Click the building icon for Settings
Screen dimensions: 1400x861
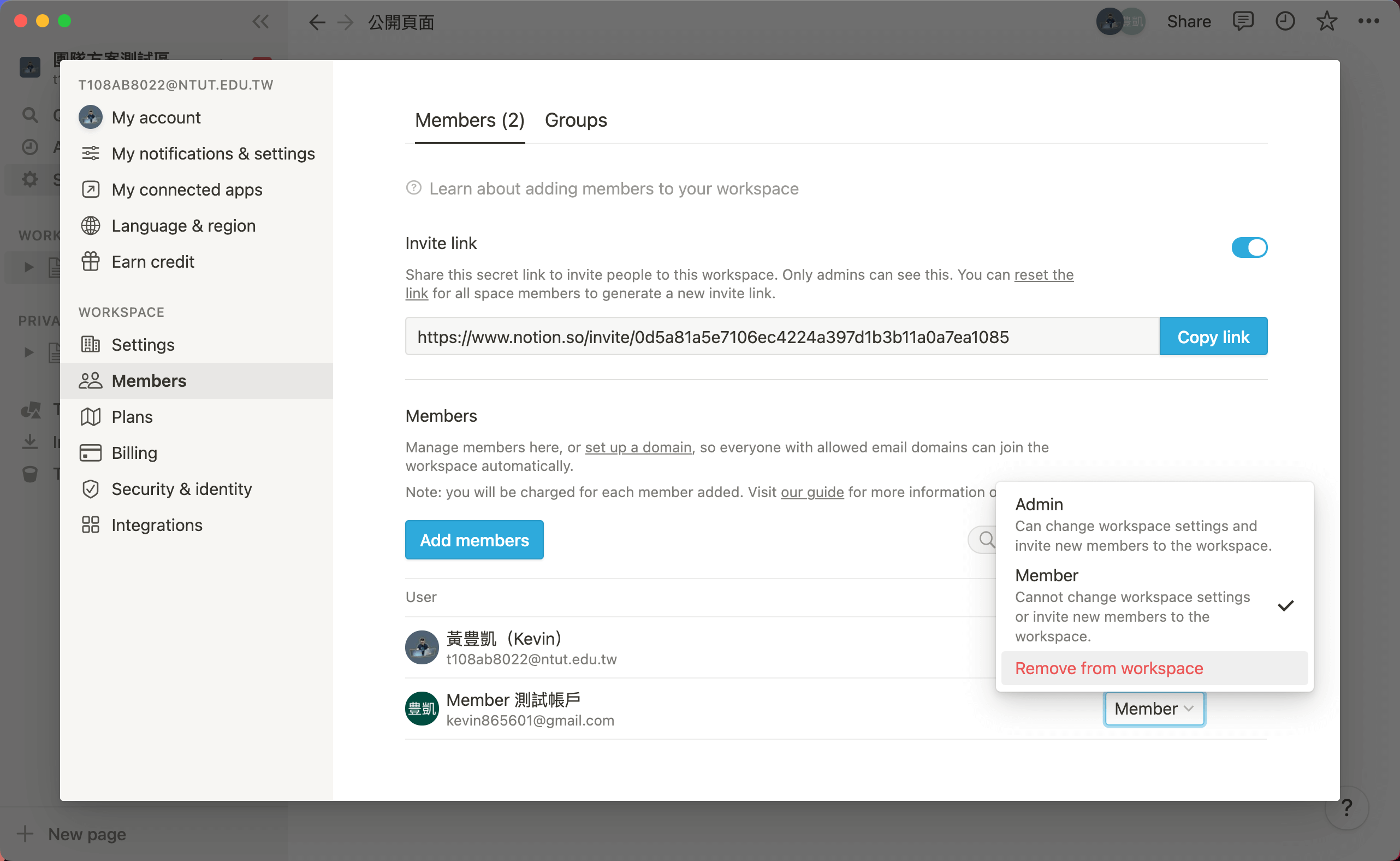[91, 345]
